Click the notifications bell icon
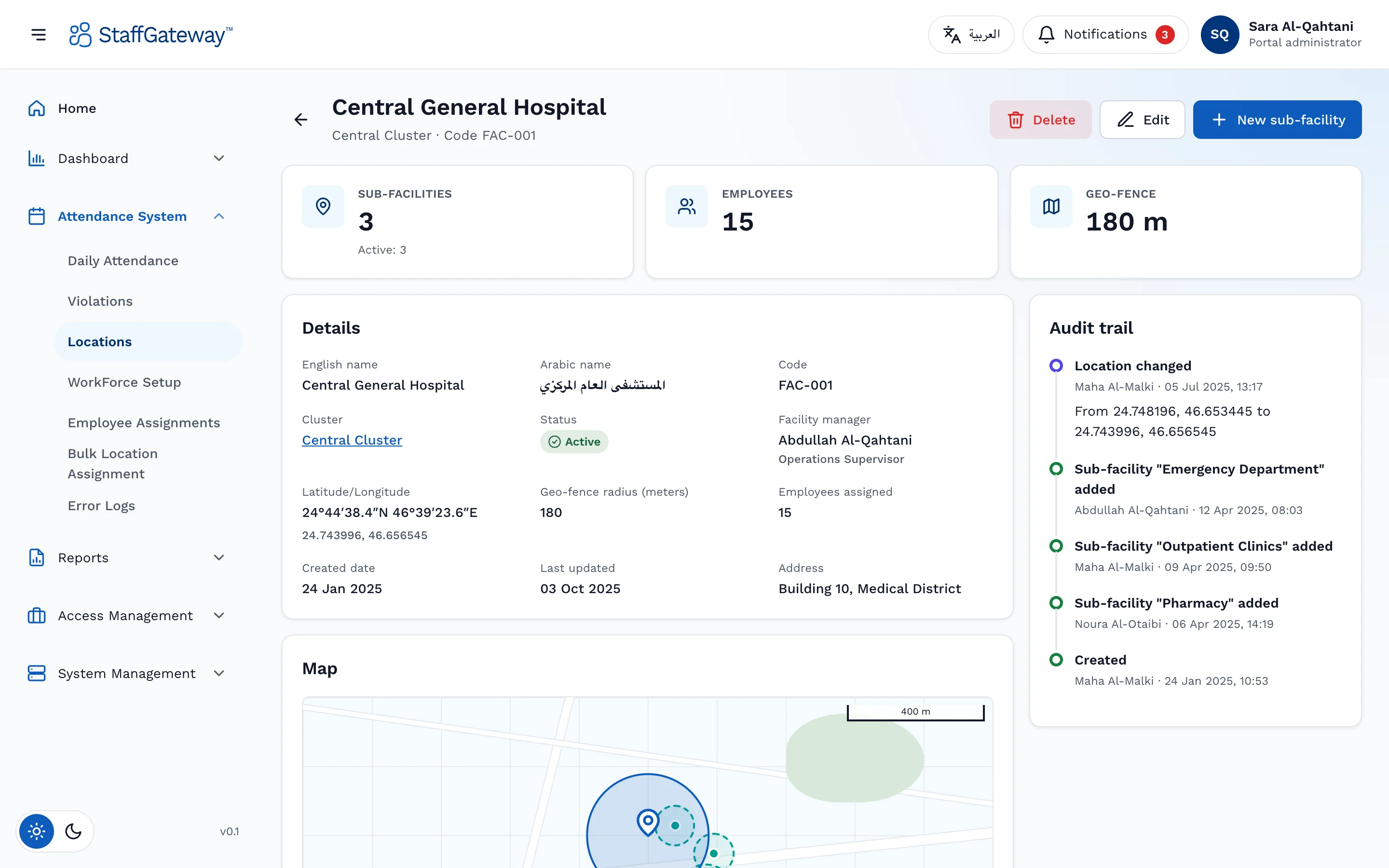 coord(1047,34)
